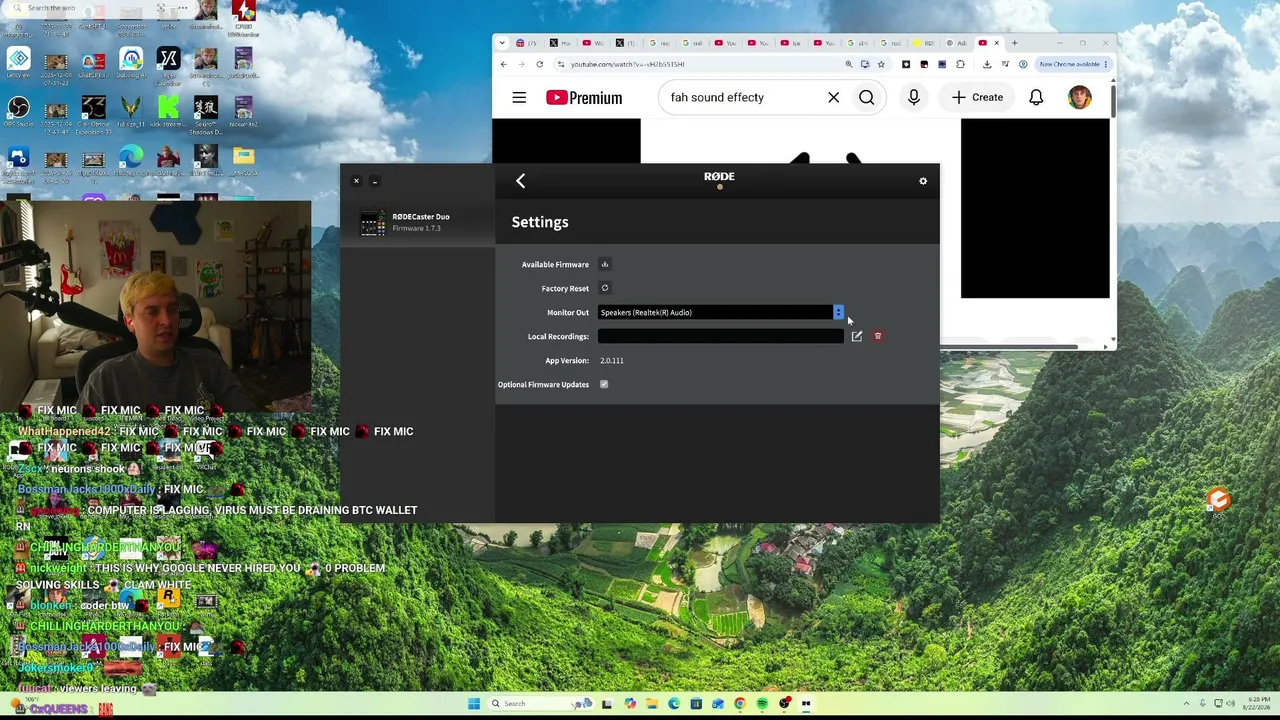1280x720 pixels.
Task: Submit the YouTube search with magnifier button
Action: [x=867, y=97]
